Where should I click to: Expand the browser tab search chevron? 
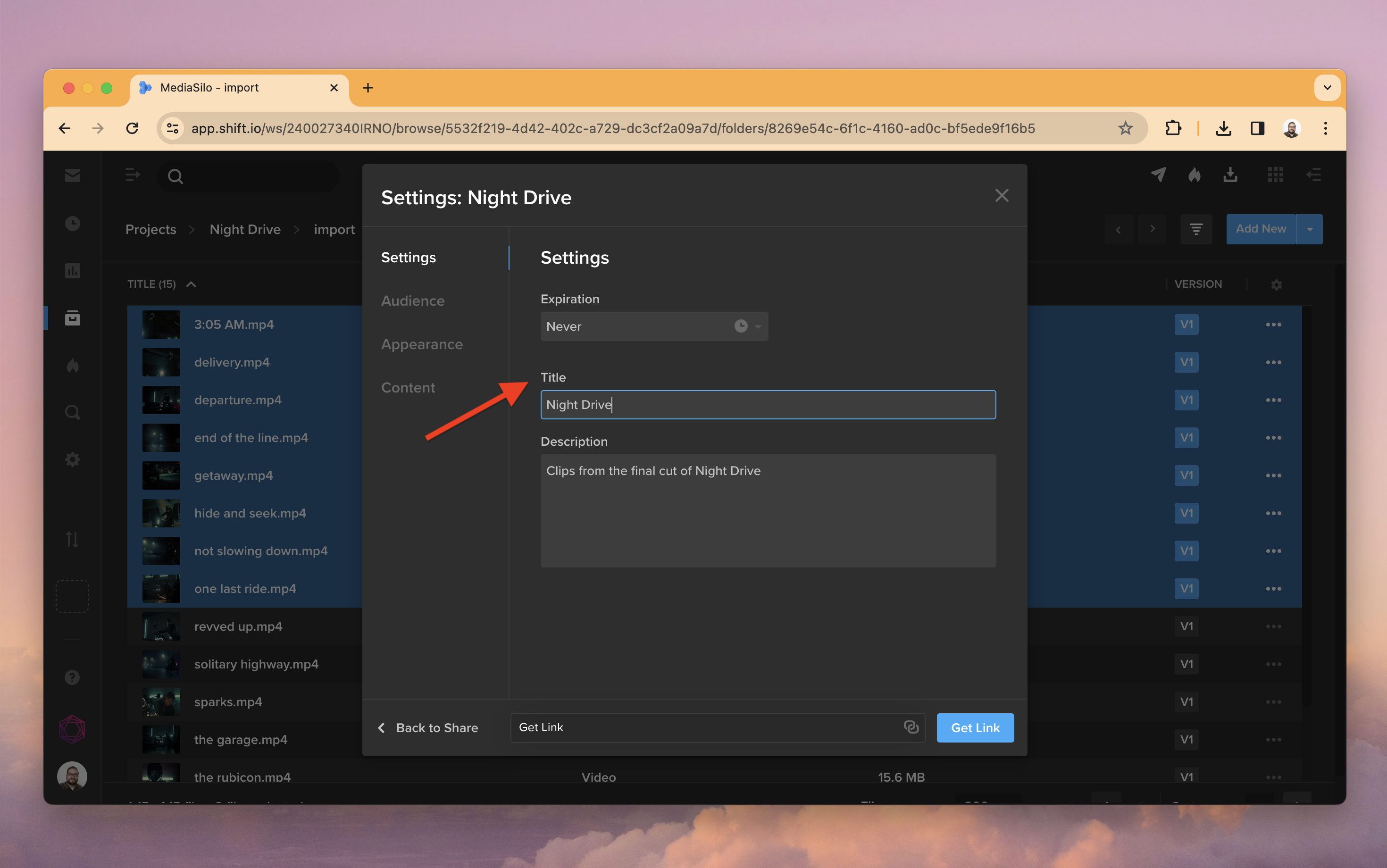click(1327, 88)
